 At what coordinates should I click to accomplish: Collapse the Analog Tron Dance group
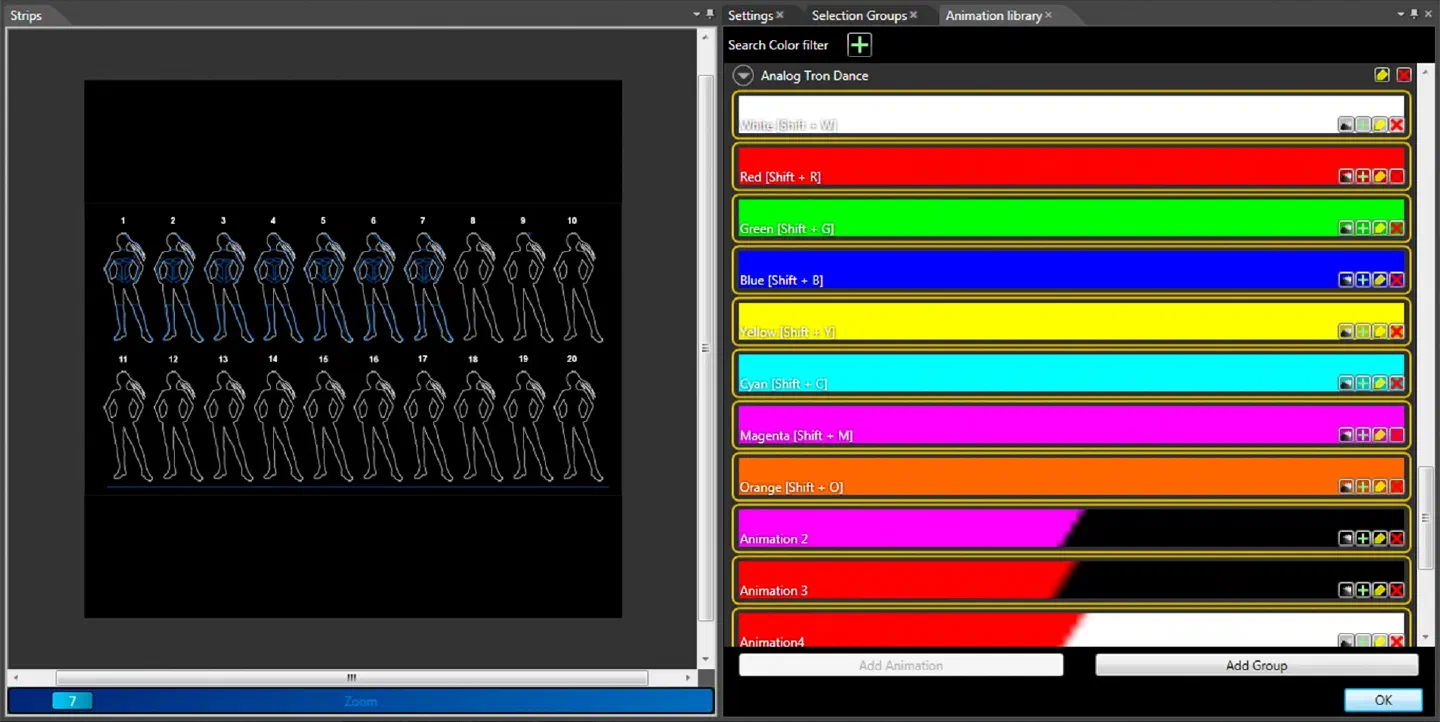(x=743, y=75)
